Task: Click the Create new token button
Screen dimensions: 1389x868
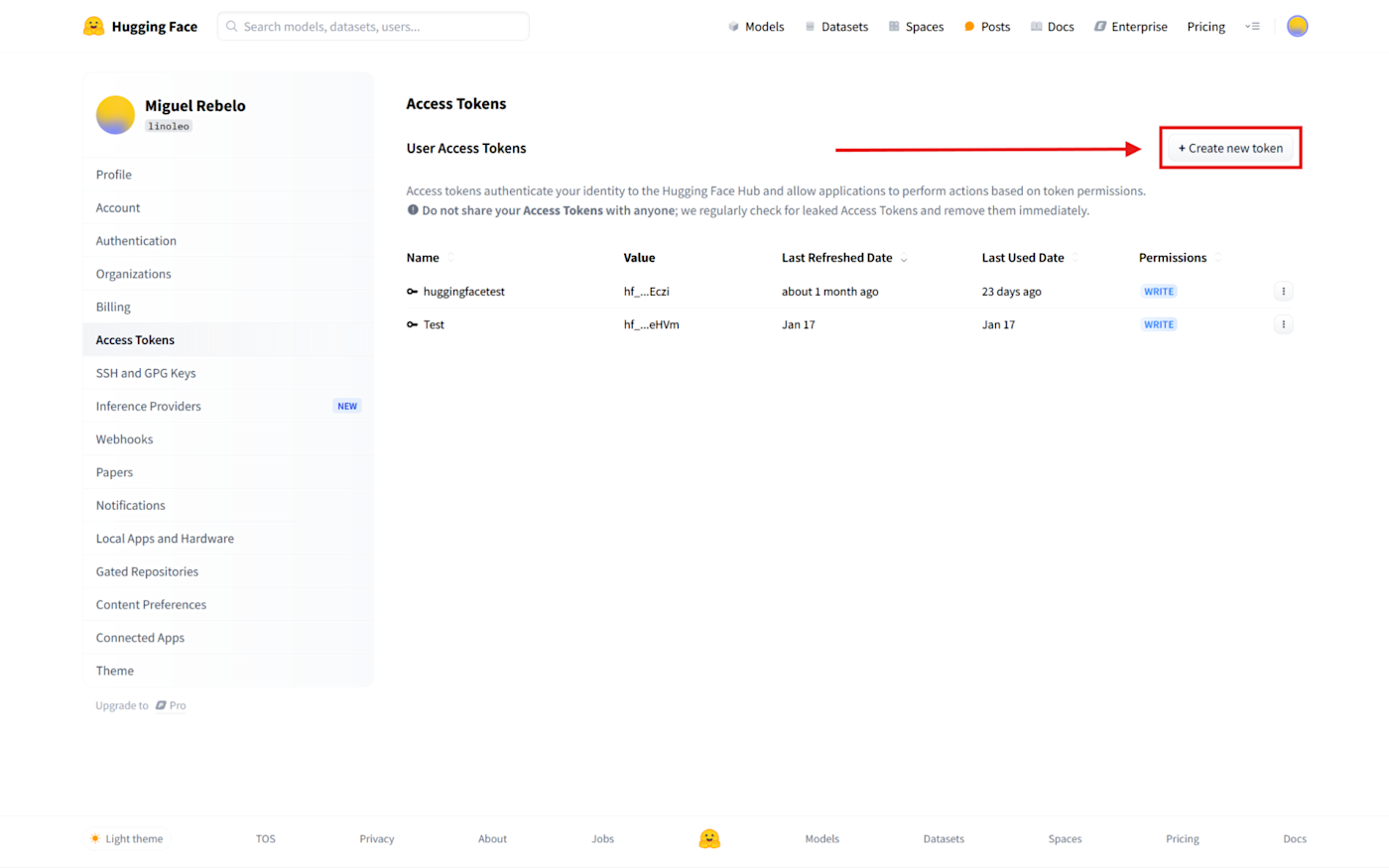Action: [x=1230, y=148]
